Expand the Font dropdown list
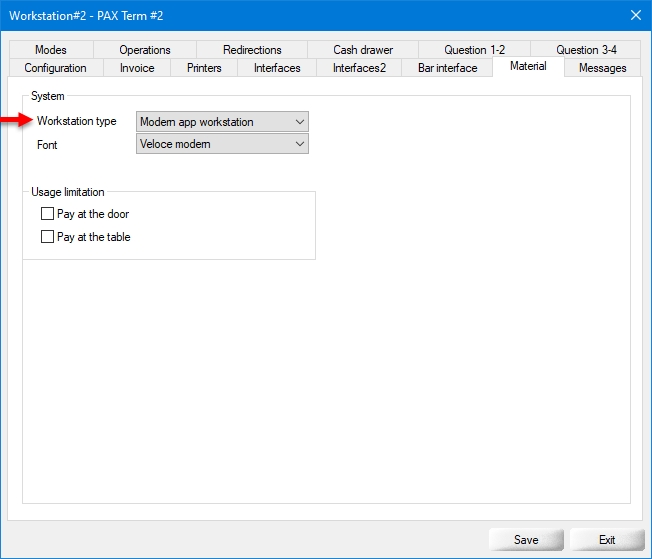The height and width of the screenshot is (559, 652). (222, 144)
